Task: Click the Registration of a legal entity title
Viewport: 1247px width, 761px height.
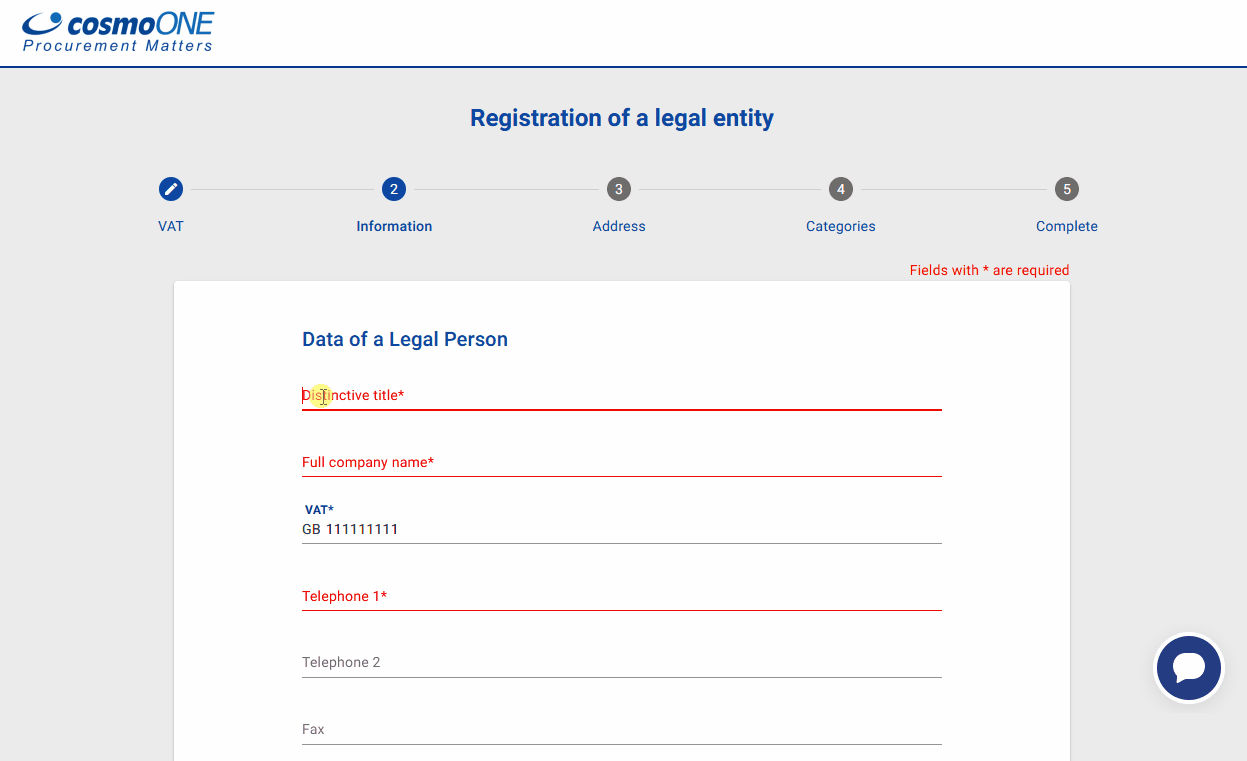Action: [622, 118]
